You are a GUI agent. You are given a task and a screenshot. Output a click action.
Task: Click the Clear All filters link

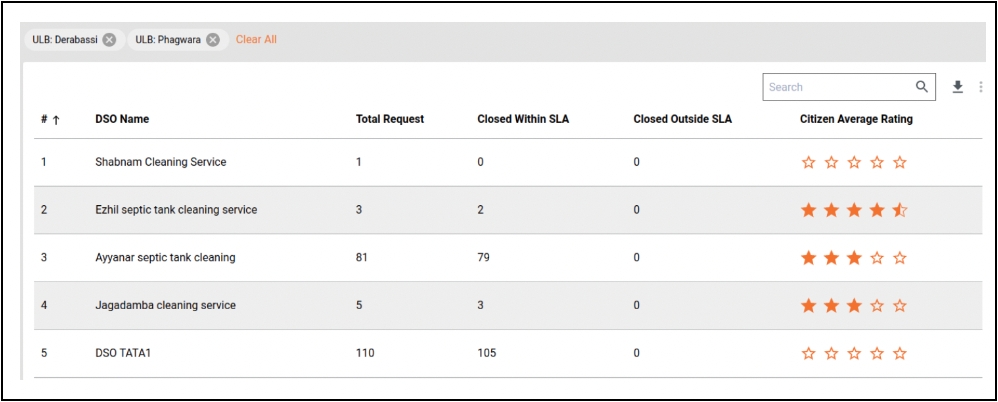coord(256,40)
